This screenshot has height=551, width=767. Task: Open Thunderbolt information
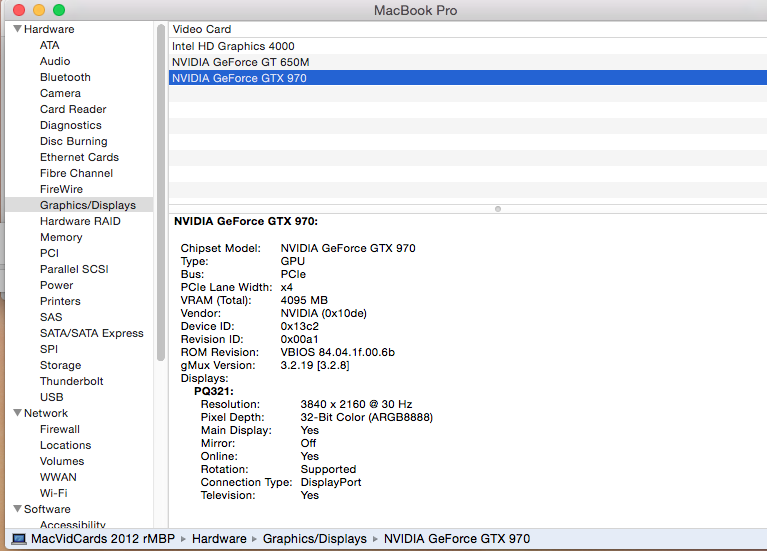pyautogui.click(x=71, y=381)
